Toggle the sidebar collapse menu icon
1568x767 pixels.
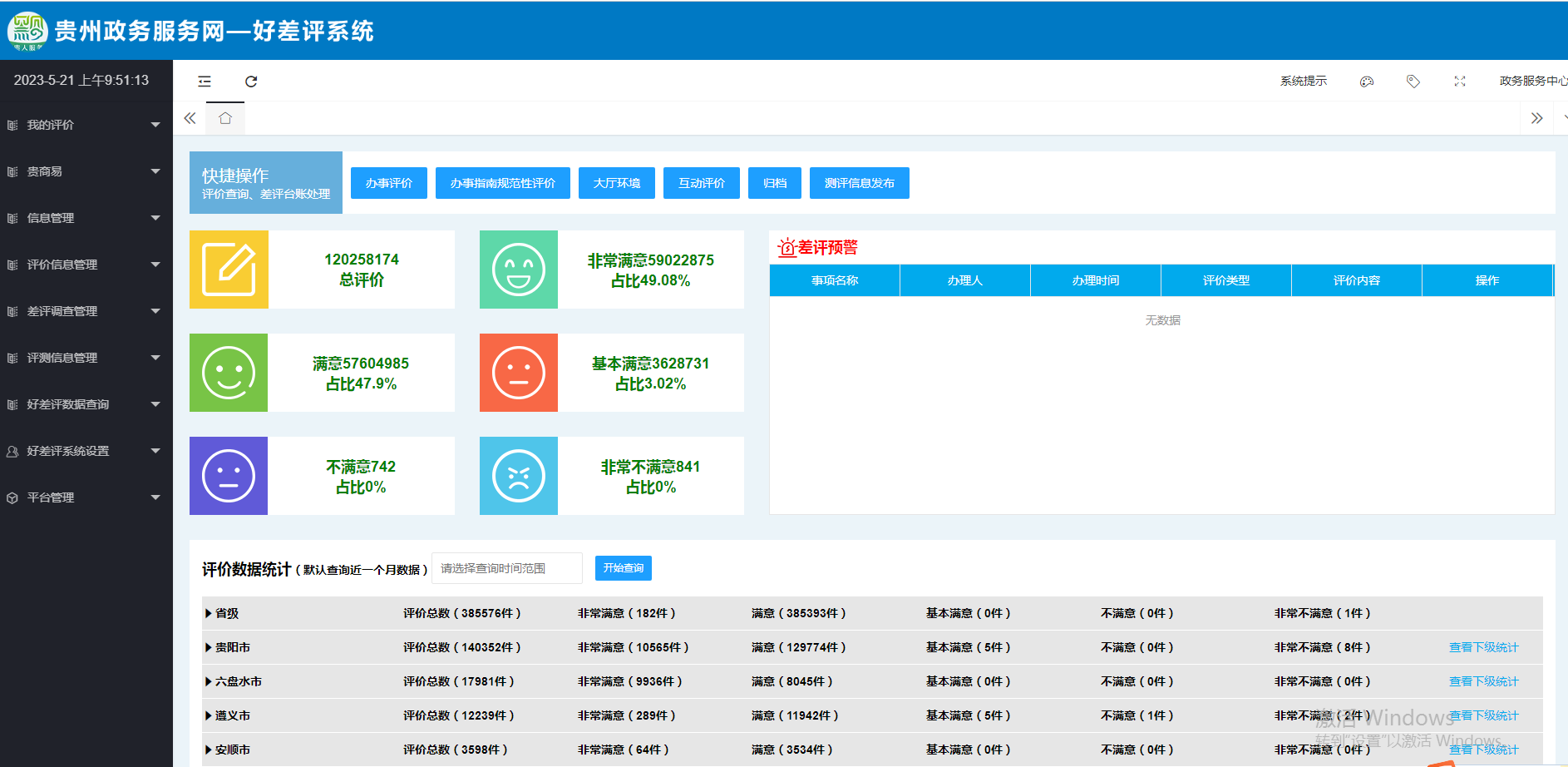(x=205, y=82)
